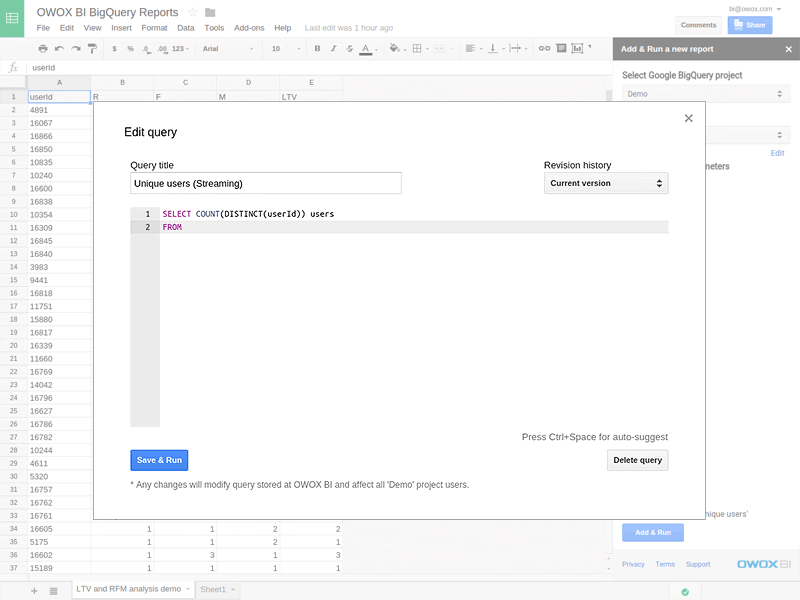Image resolution: width=800 pixels, height=600 pixels.
Task: Open the Tools menu
Action: pyautogui.click(x=214, y=28)
